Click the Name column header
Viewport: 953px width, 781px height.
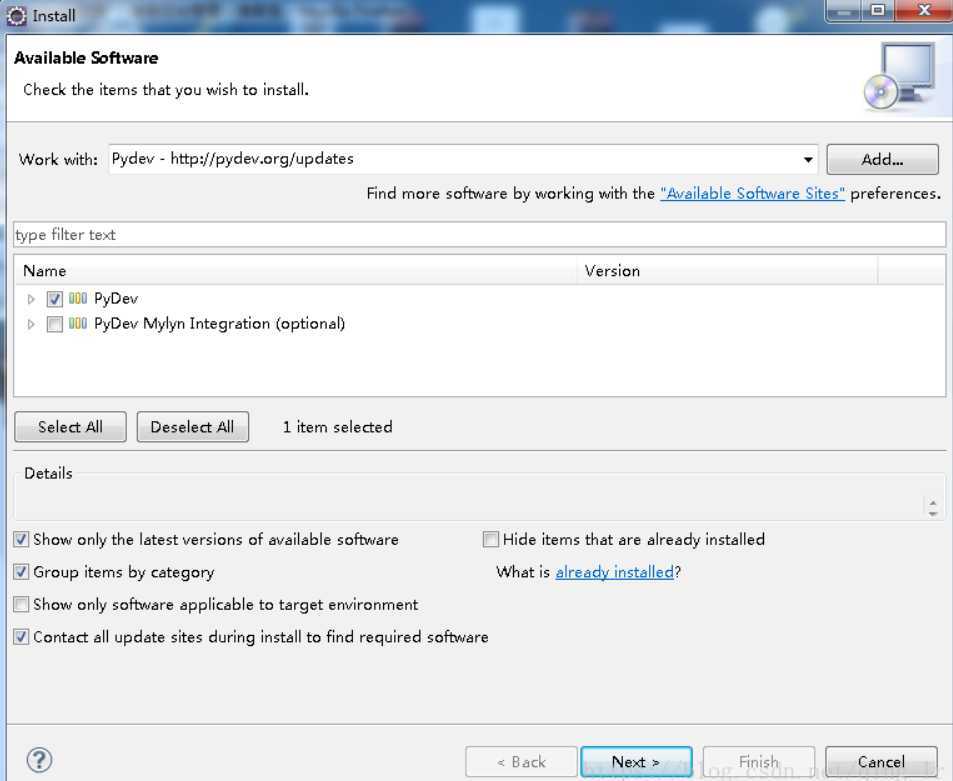click(295, 270)
